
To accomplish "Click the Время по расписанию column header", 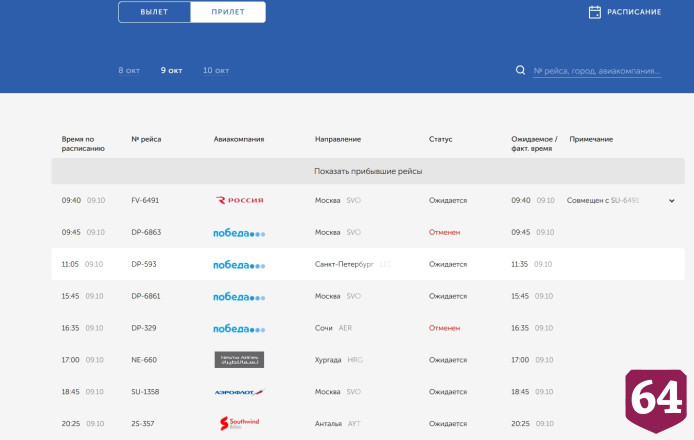I will point(83,143).
